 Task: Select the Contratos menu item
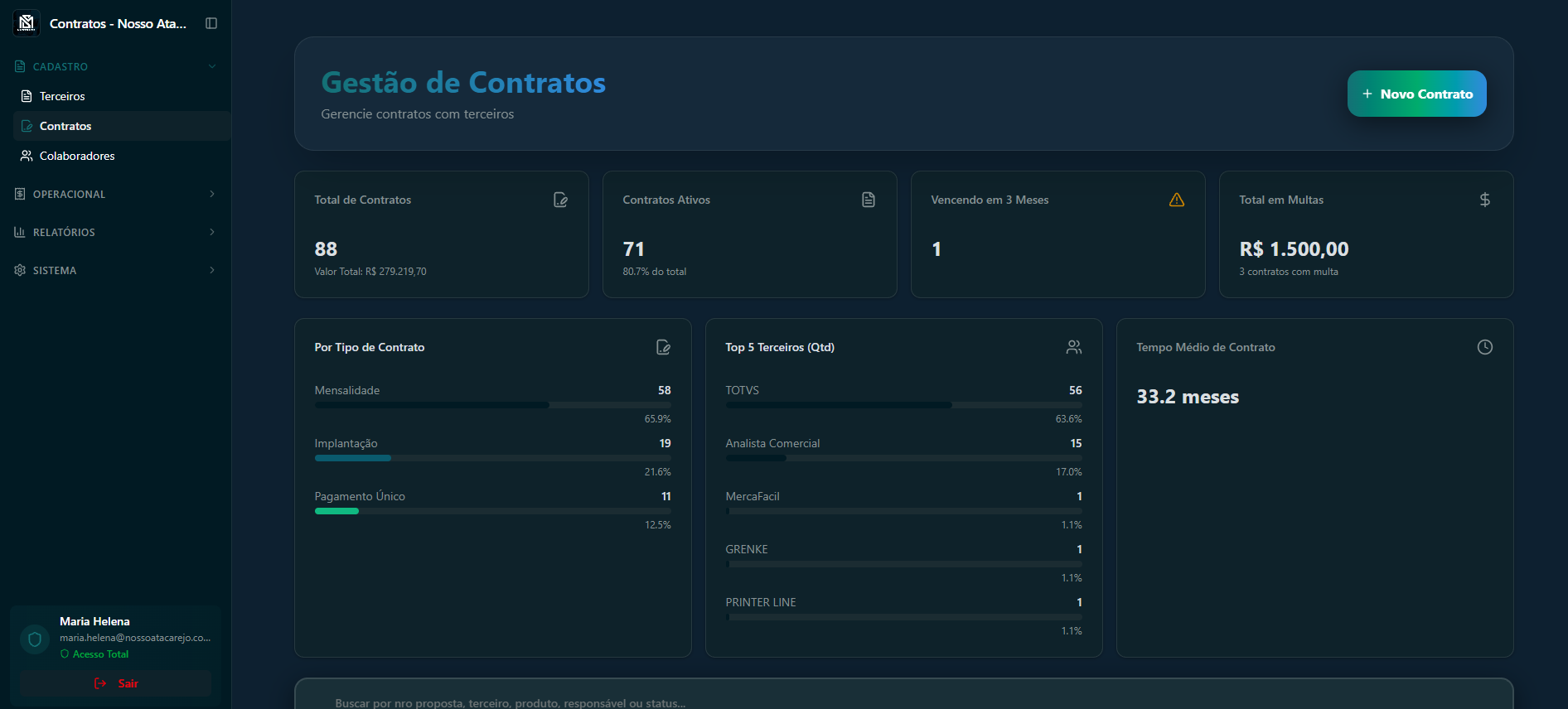[x=122, y=126]
